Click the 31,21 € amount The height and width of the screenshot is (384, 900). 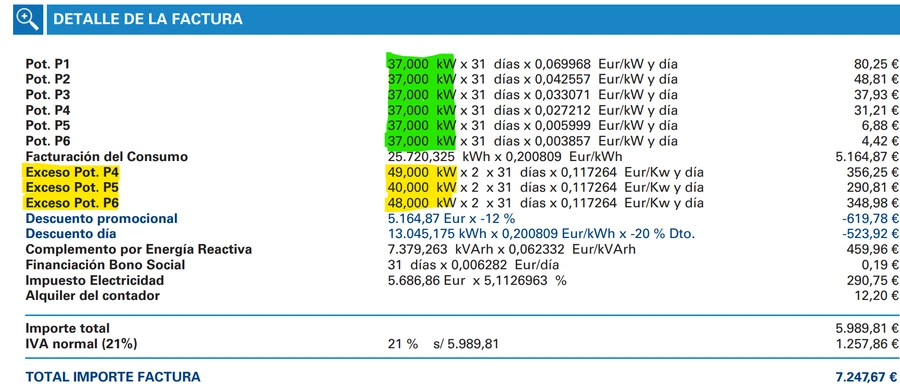click(x=876, y=110)
